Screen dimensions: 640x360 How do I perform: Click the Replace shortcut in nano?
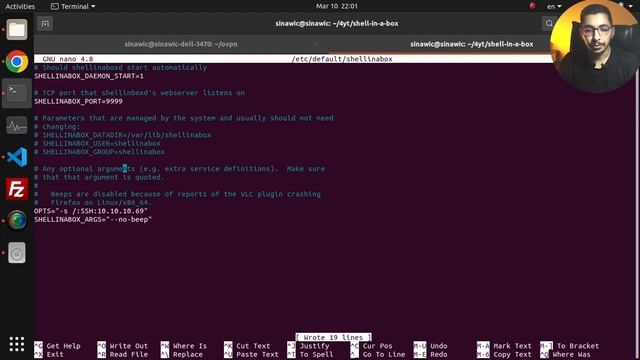(182, 355)
